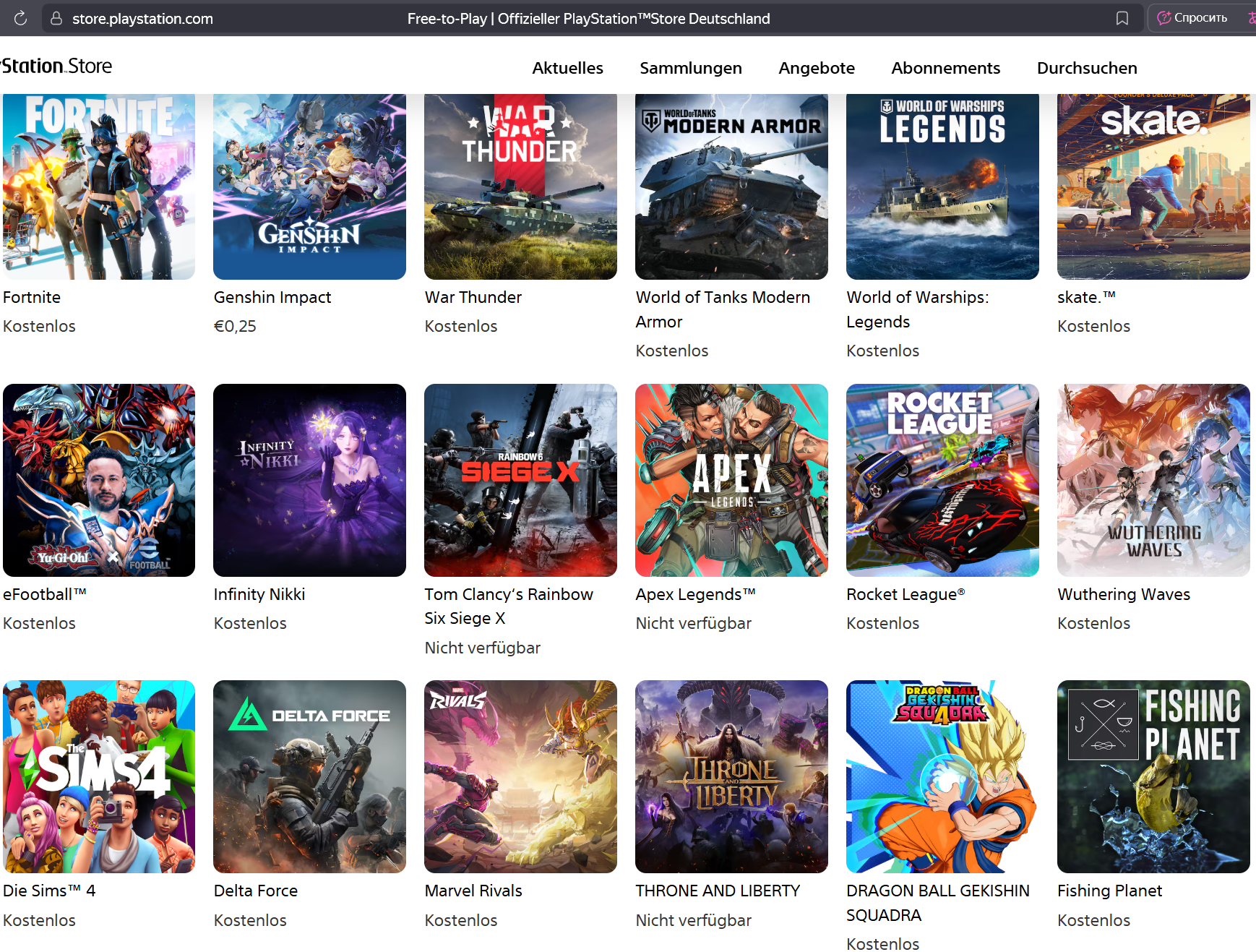Open the Fortnite cover thumbnail
The image size is (1256, 952).
click(x=98, y=186)
